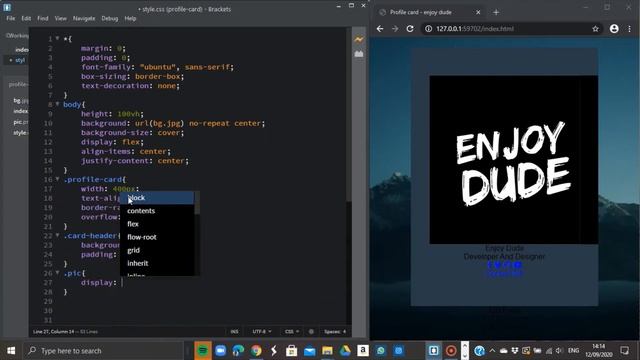Open the Find menu
Screen dimensions: 640x360
[x=42, y=18]
